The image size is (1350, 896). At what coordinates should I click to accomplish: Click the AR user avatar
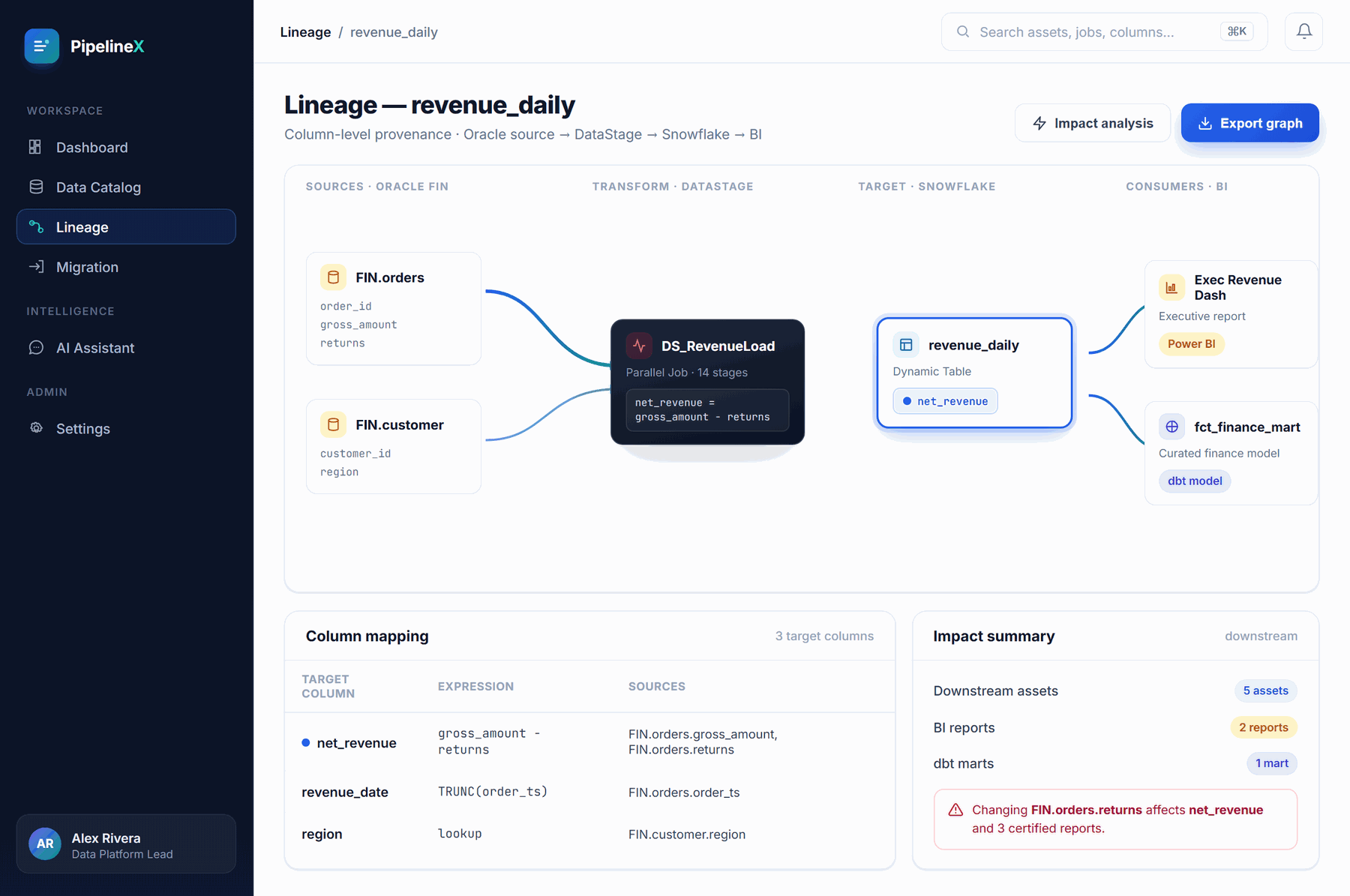point(45,844)
